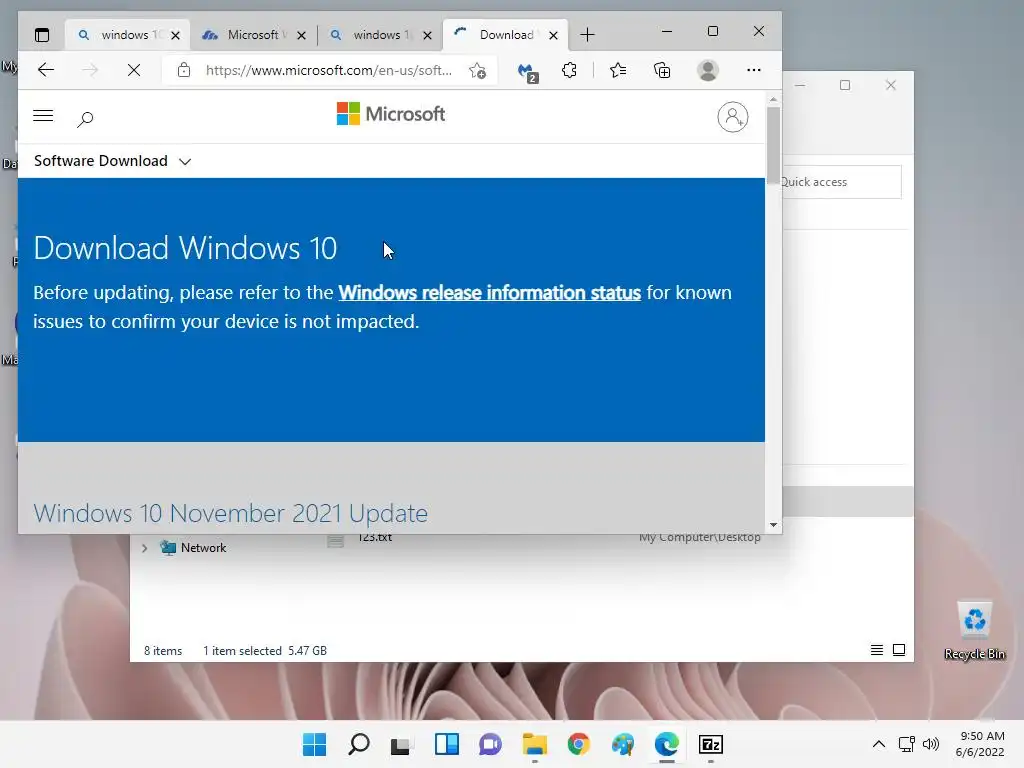The width and height of the screenshot is (1024, 768).
Task: Sign in with account icon on page
Action: (732, 117)
